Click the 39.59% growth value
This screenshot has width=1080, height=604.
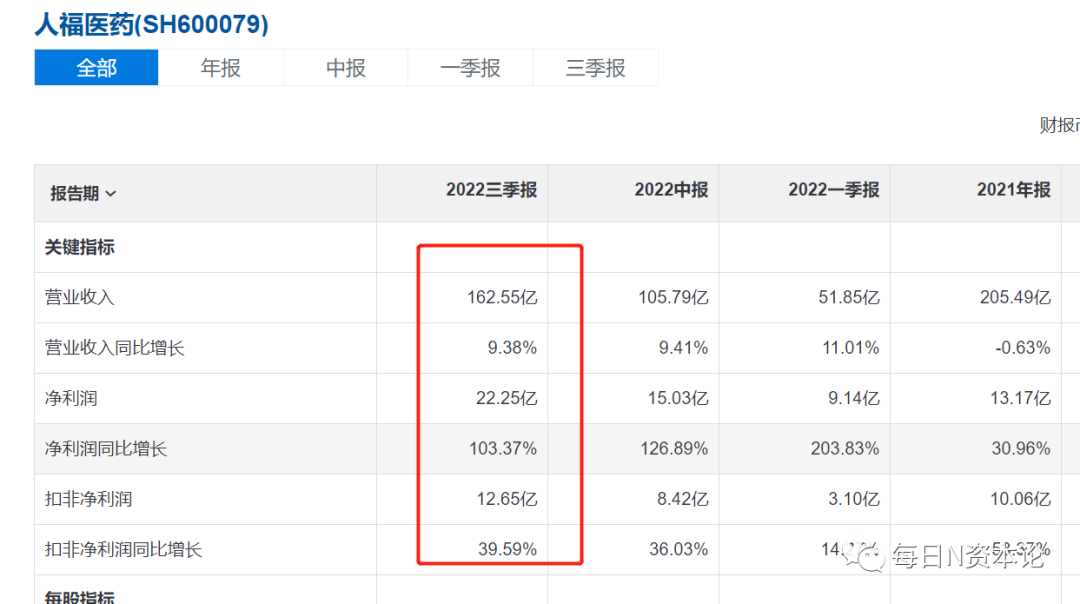point(508,549)
